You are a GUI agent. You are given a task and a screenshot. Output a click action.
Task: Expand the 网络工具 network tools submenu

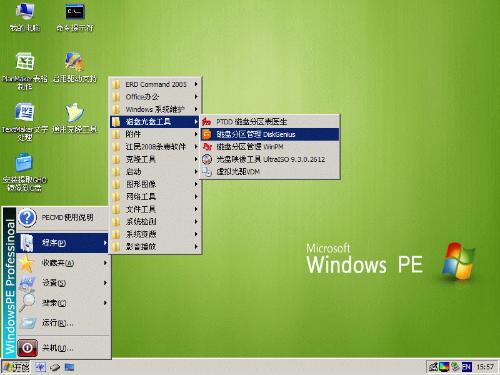155,197
